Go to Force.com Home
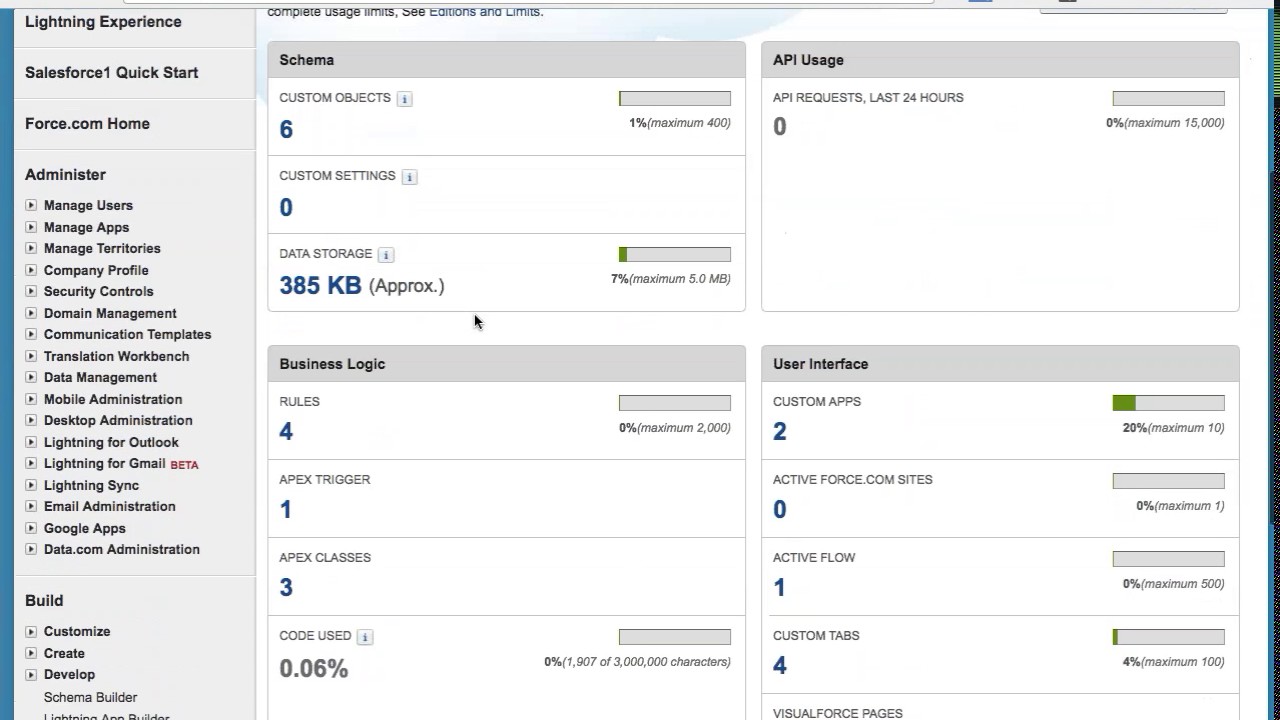Screen dimensions: 1280x720 [x=87, y=124]
